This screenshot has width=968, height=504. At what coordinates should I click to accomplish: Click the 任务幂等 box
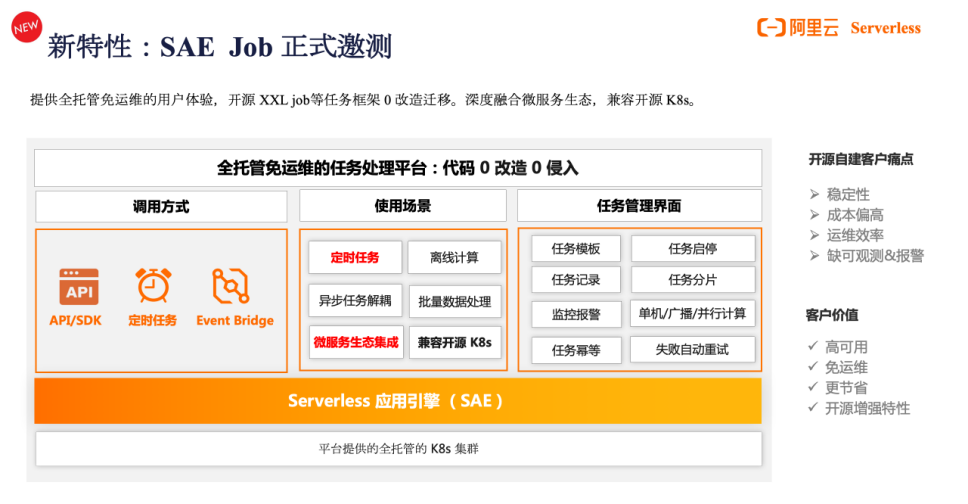(x=576, y=350)
